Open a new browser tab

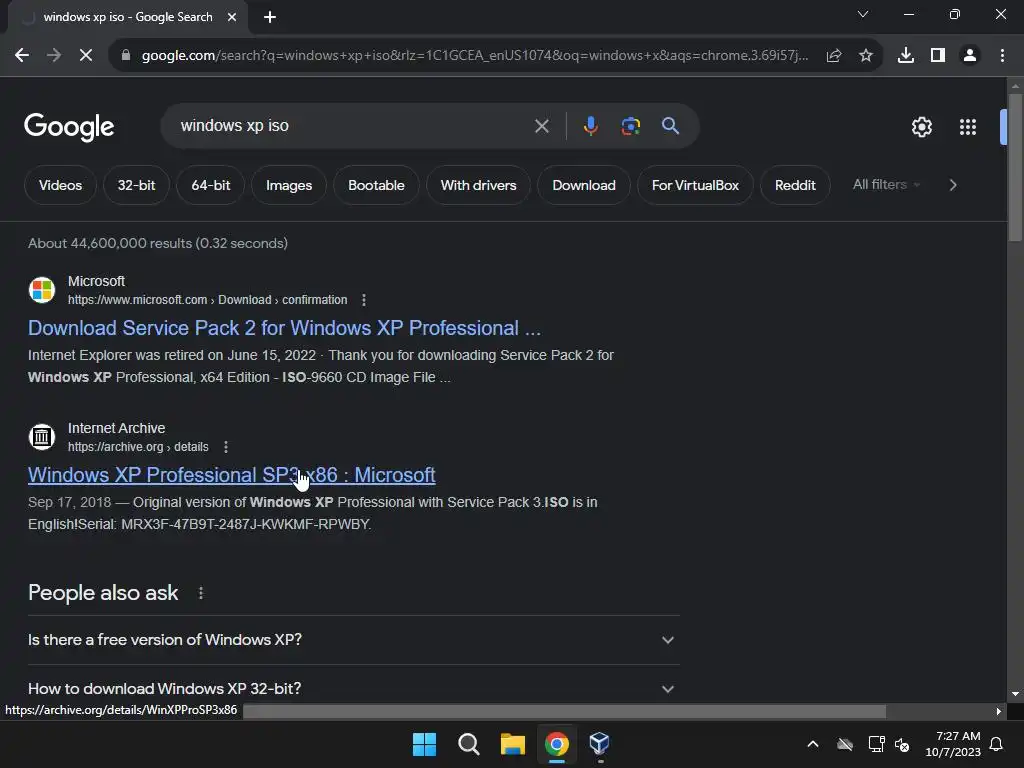(x=270, y=17)
